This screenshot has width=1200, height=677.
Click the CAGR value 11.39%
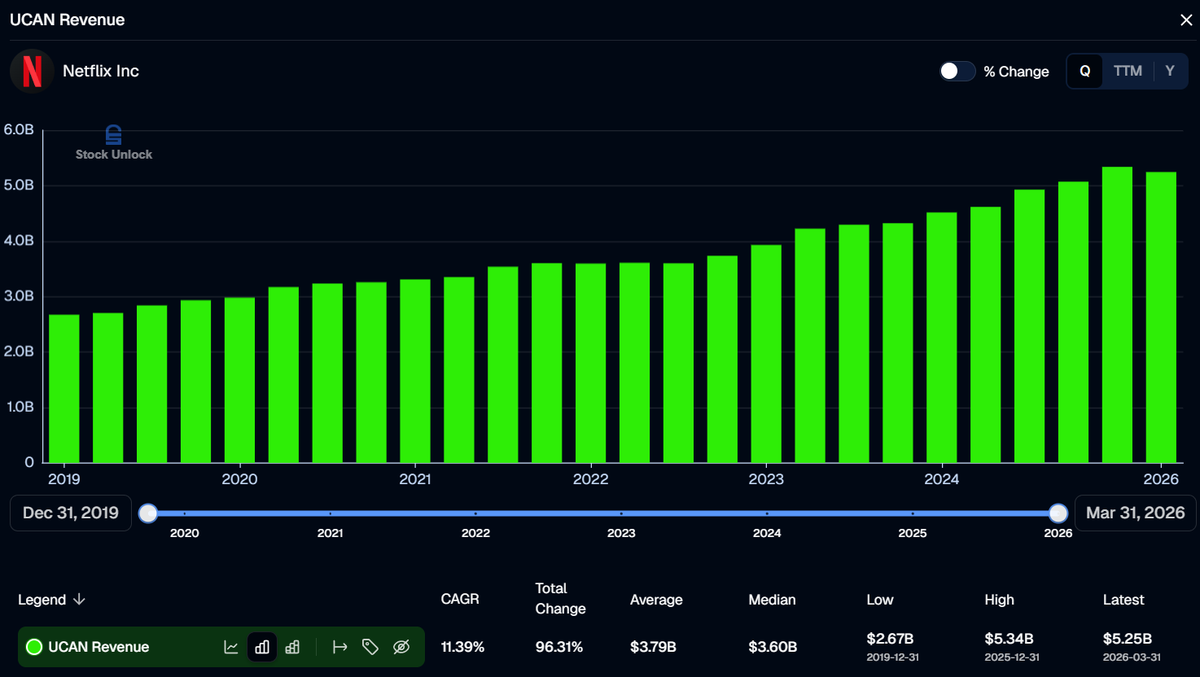(463, 647)
